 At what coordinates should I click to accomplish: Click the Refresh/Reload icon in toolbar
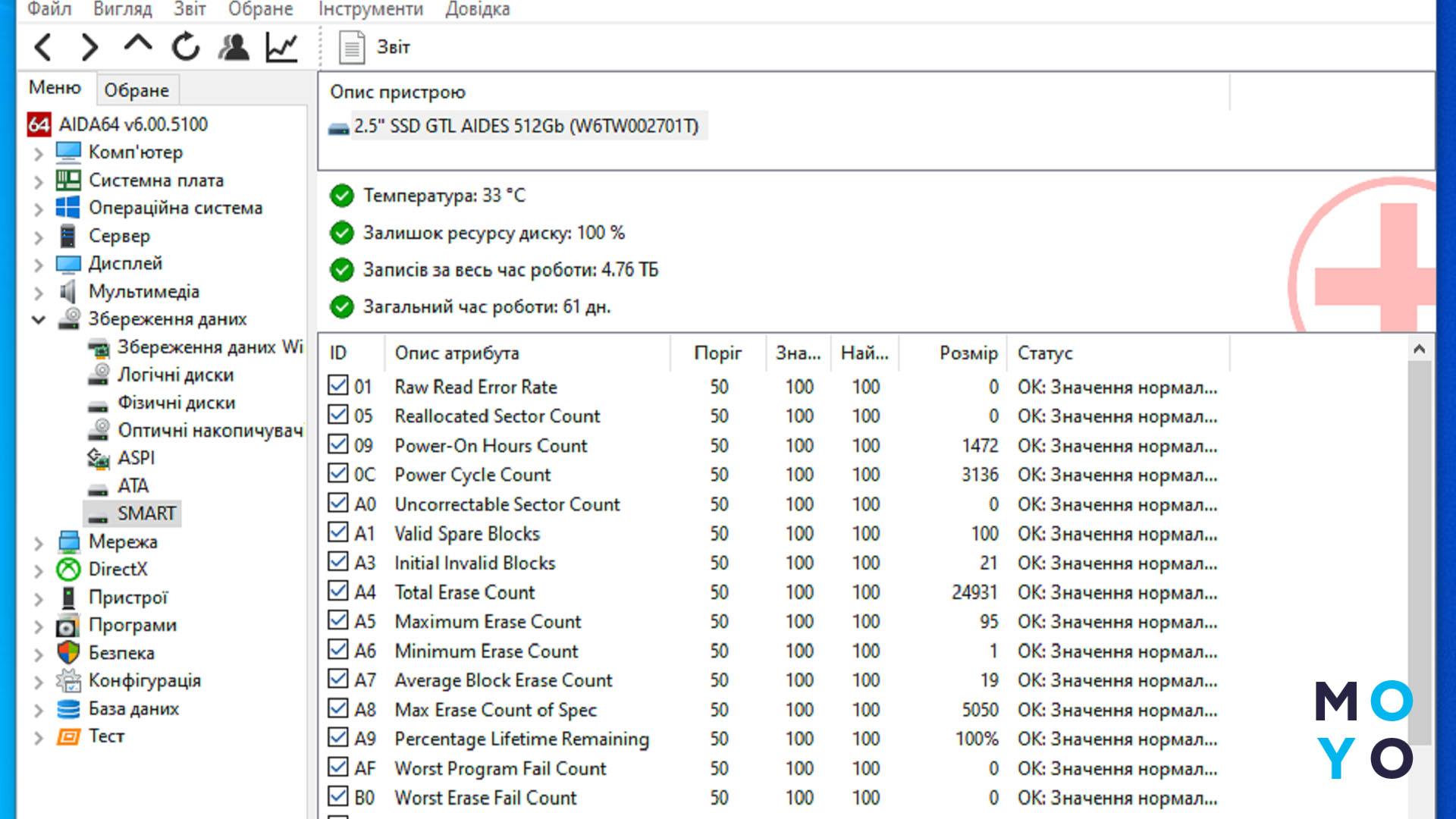click(186, 47)
